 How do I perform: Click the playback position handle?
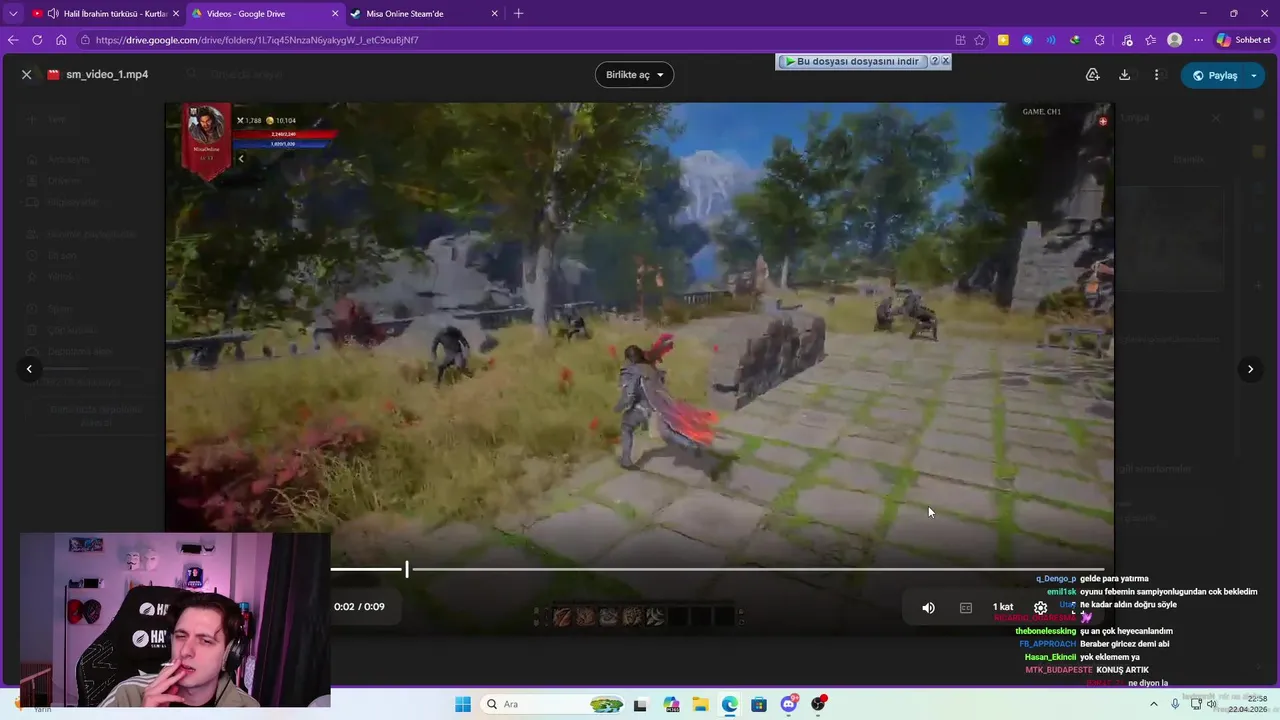(406, 569)
